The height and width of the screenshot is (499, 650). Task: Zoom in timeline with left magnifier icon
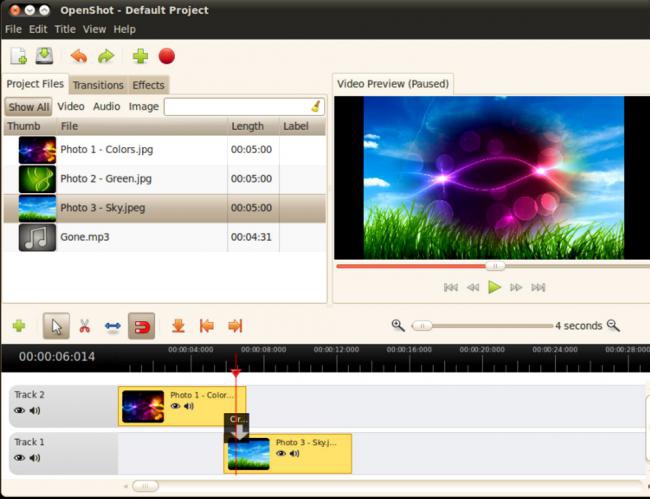(x=398, y=325)
